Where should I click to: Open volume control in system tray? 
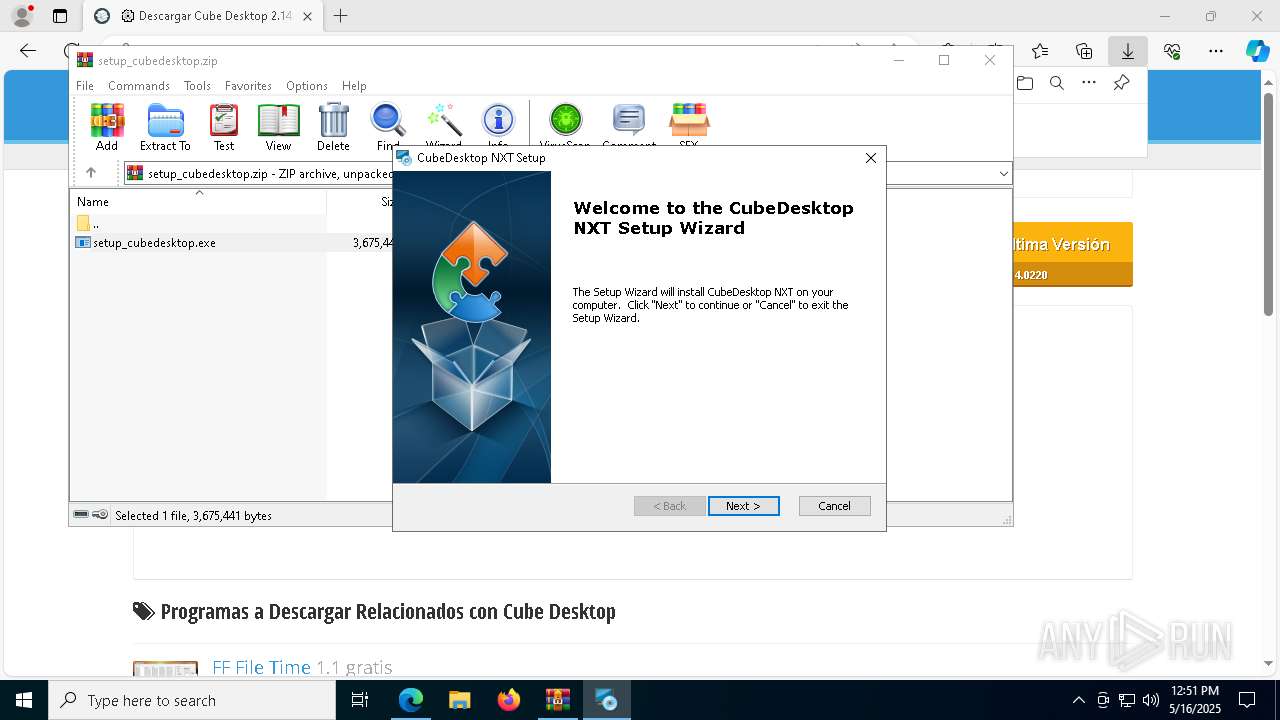coord(1151,700)
